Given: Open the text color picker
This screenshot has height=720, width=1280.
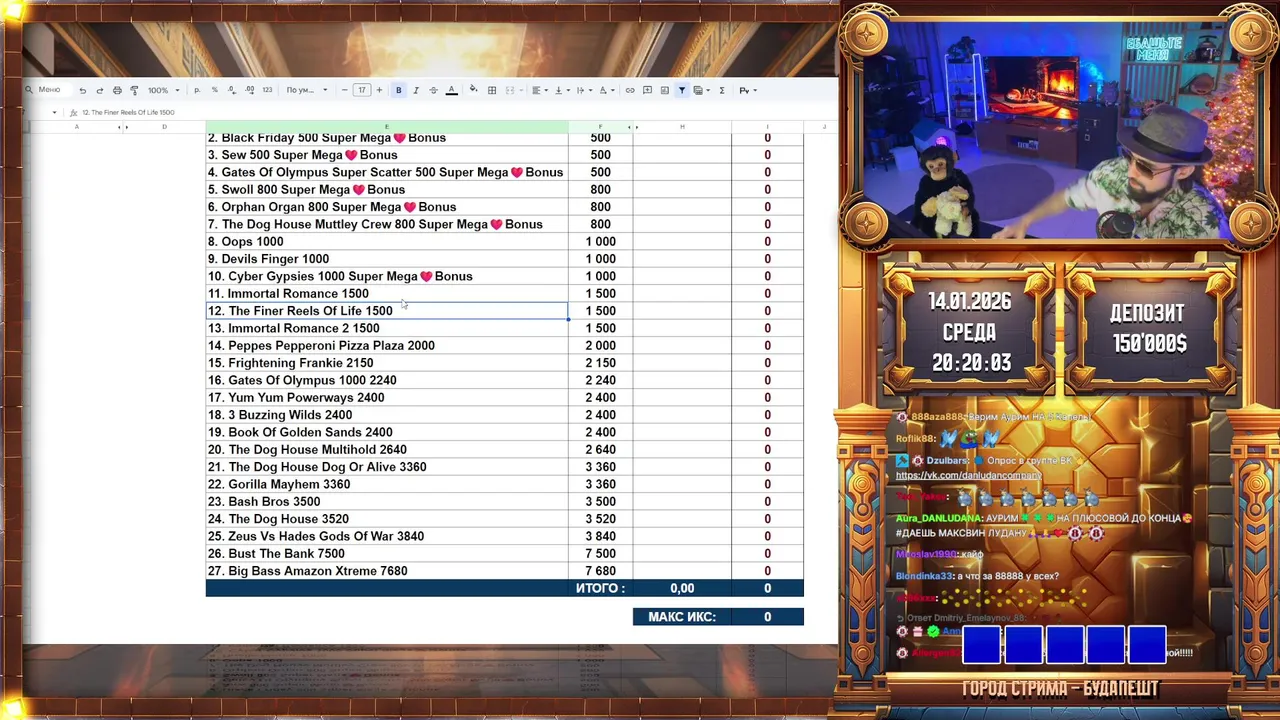Looking at the screenshot, I should click(x=451, y=90).
